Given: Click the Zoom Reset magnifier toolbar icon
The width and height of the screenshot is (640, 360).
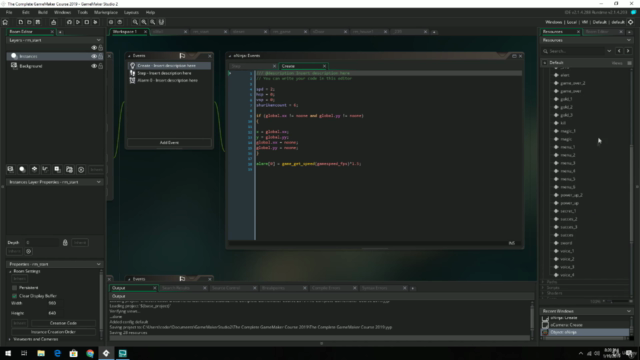Looking at the screenshot, I should coord(144,22).
